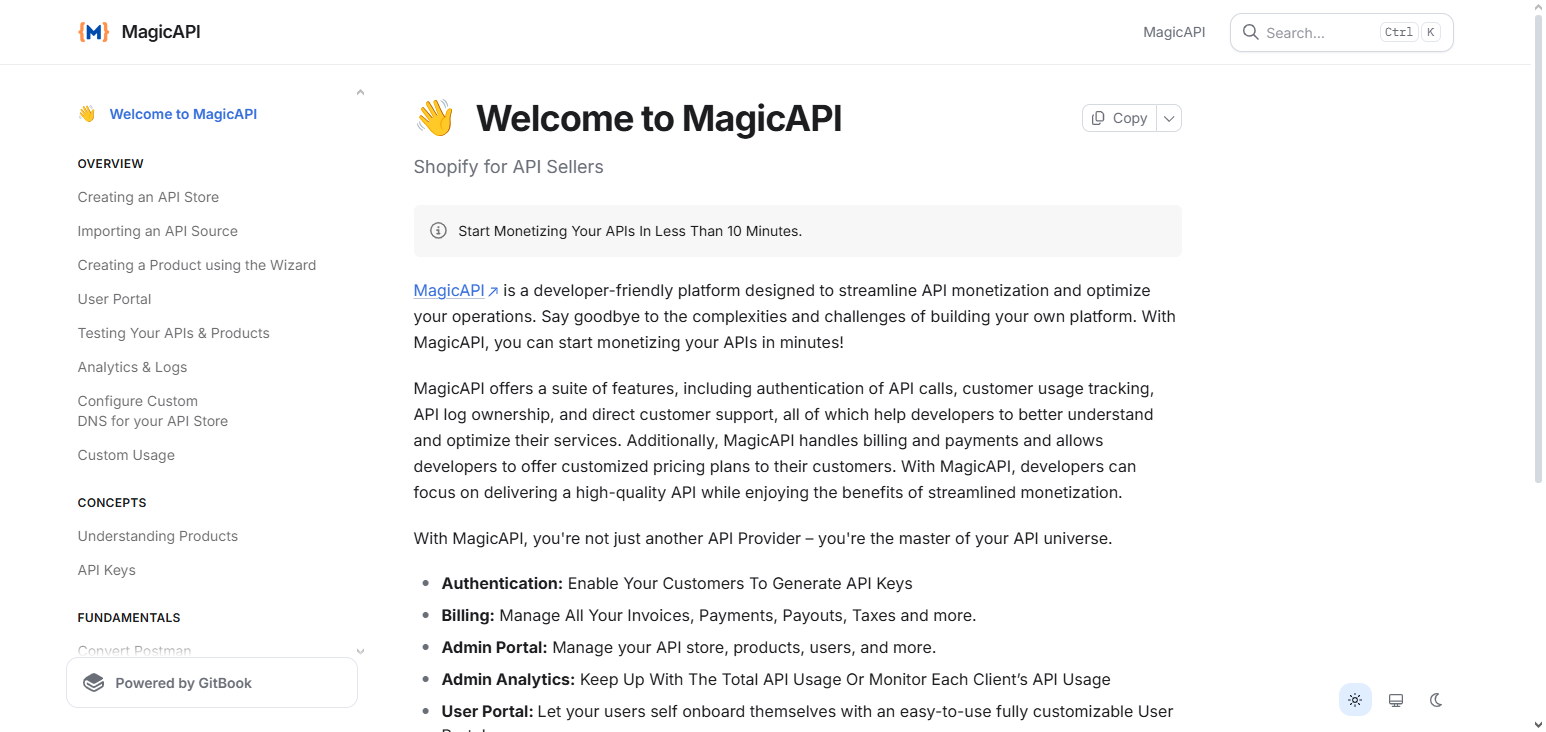Click the Search input field
Viewport: 1546px width, 732px height.
[1341, 32]
